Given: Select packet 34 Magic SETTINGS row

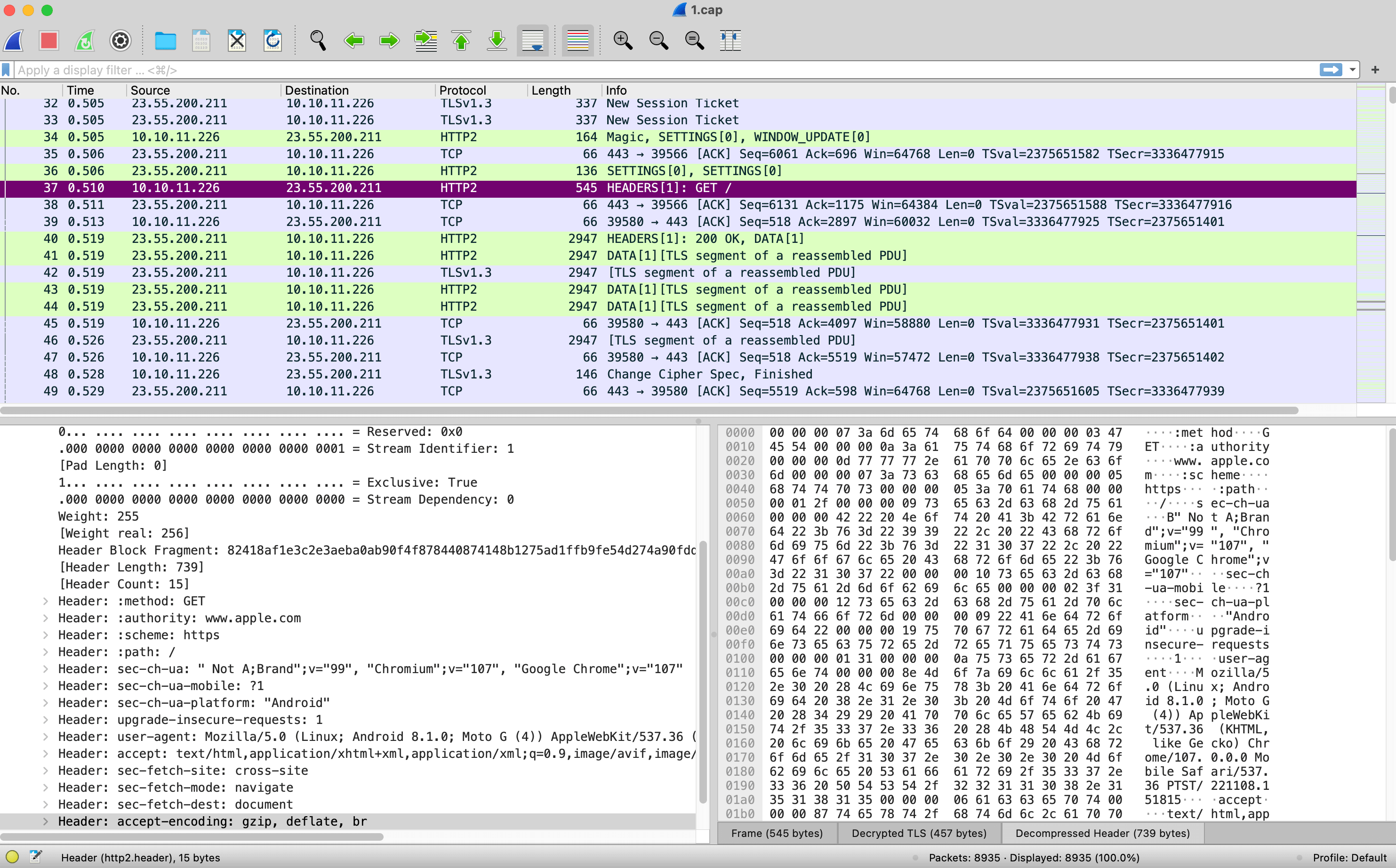Looking at the screenshot, I should [x=678, y=137].
